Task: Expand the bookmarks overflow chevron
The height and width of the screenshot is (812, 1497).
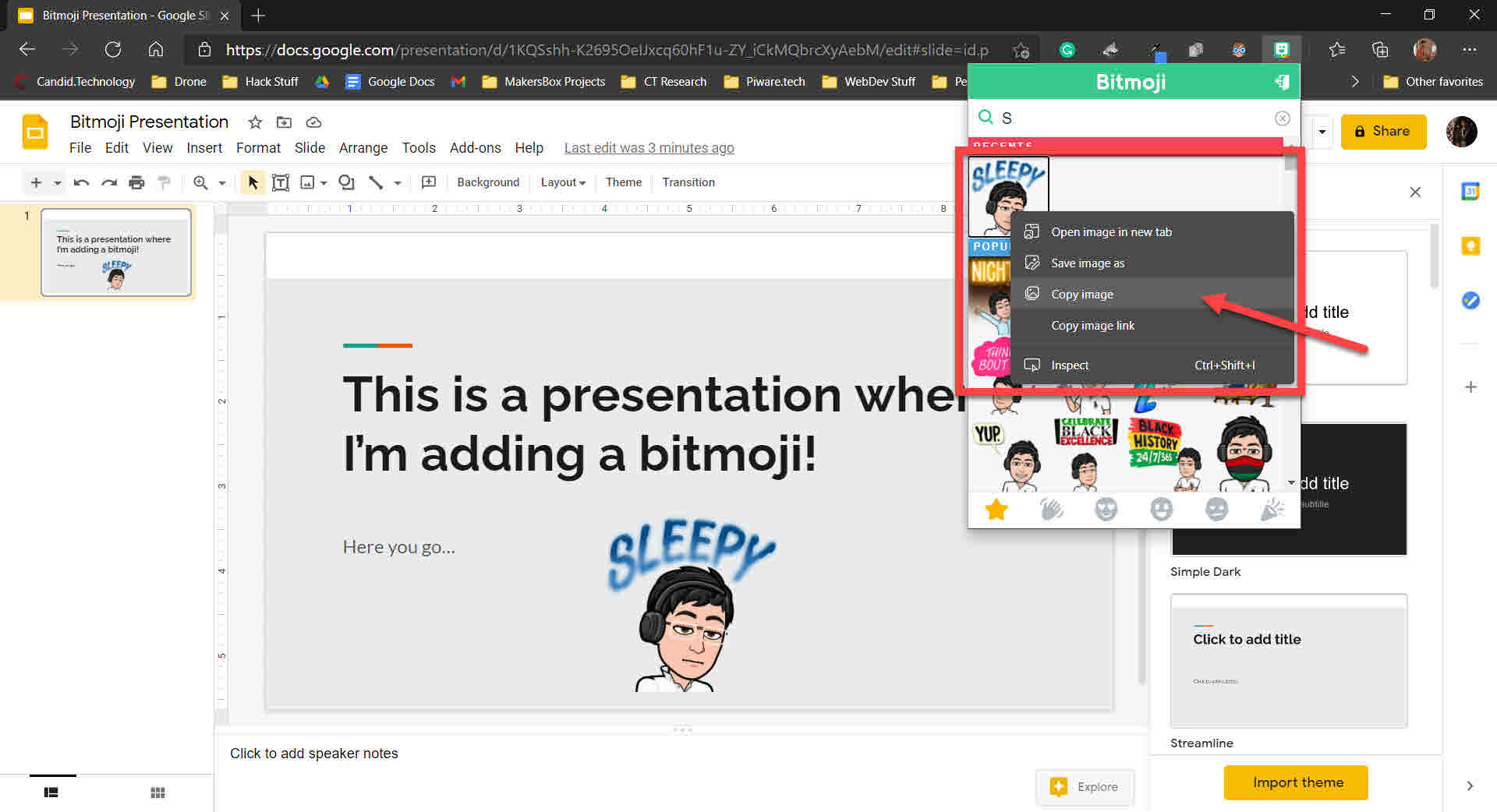Action: (x=1355, y=82)
